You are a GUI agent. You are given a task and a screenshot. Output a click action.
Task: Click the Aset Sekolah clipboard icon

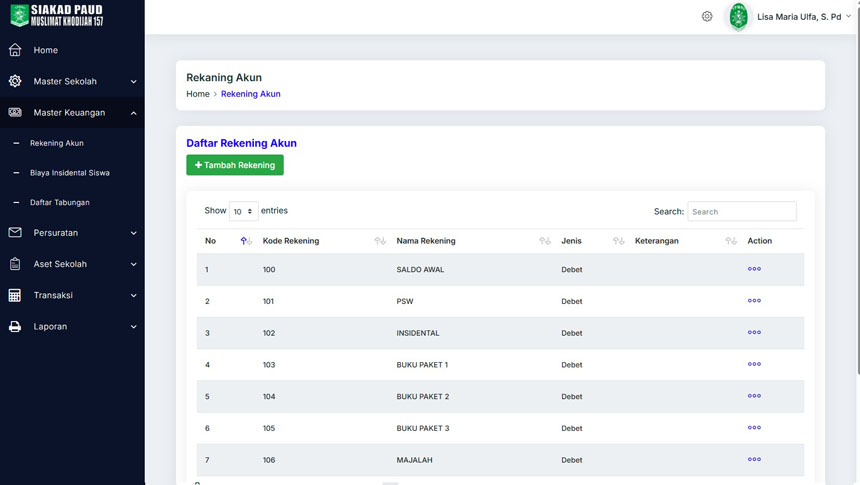[x=15, y=264]
